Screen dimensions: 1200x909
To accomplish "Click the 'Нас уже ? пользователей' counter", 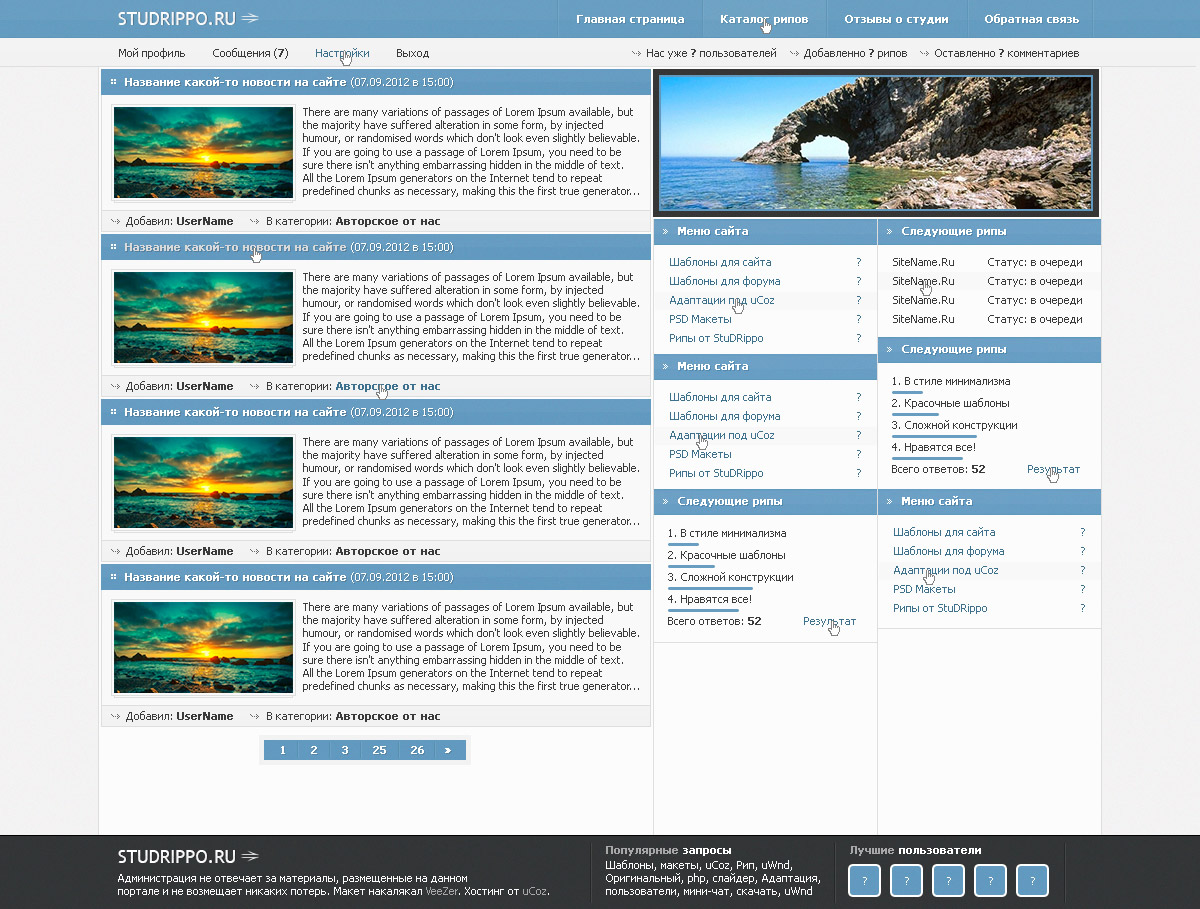I will pos(711,53).
